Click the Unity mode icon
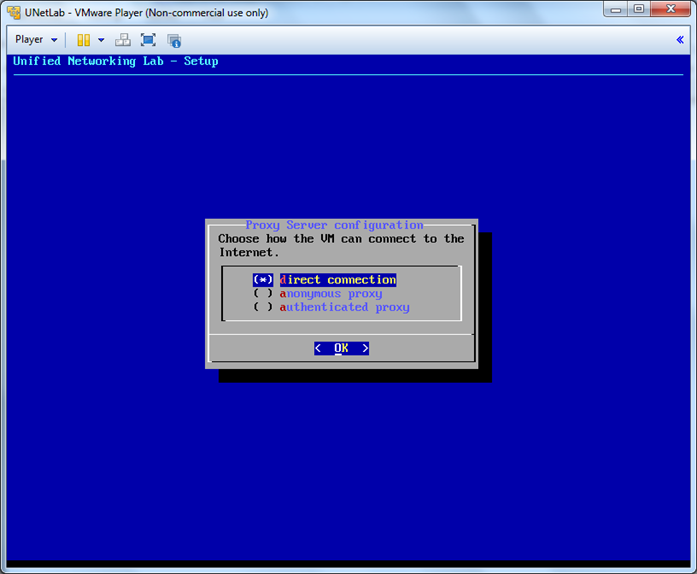Viewport: 697px width, 574px height. pos(174,40)
